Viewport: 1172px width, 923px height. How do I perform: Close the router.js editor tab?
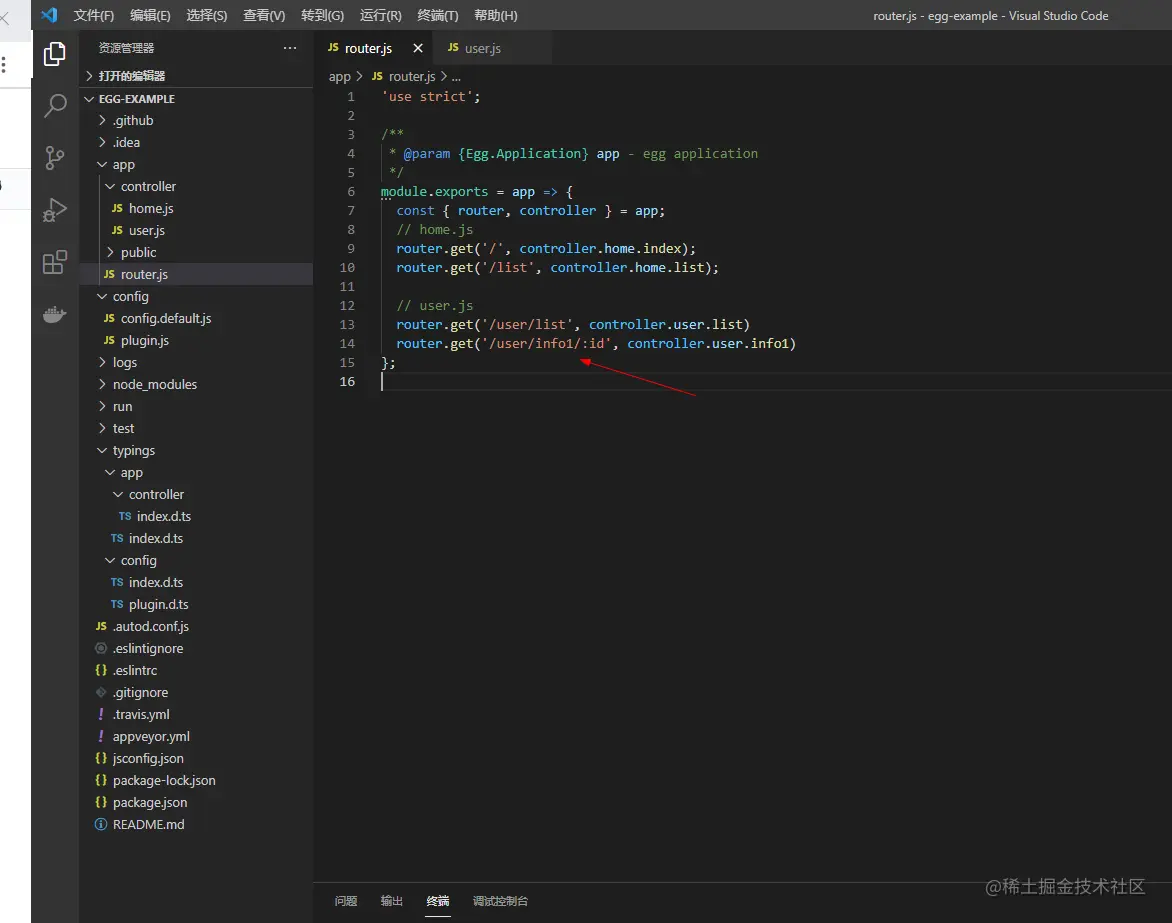tap(418, 48)
